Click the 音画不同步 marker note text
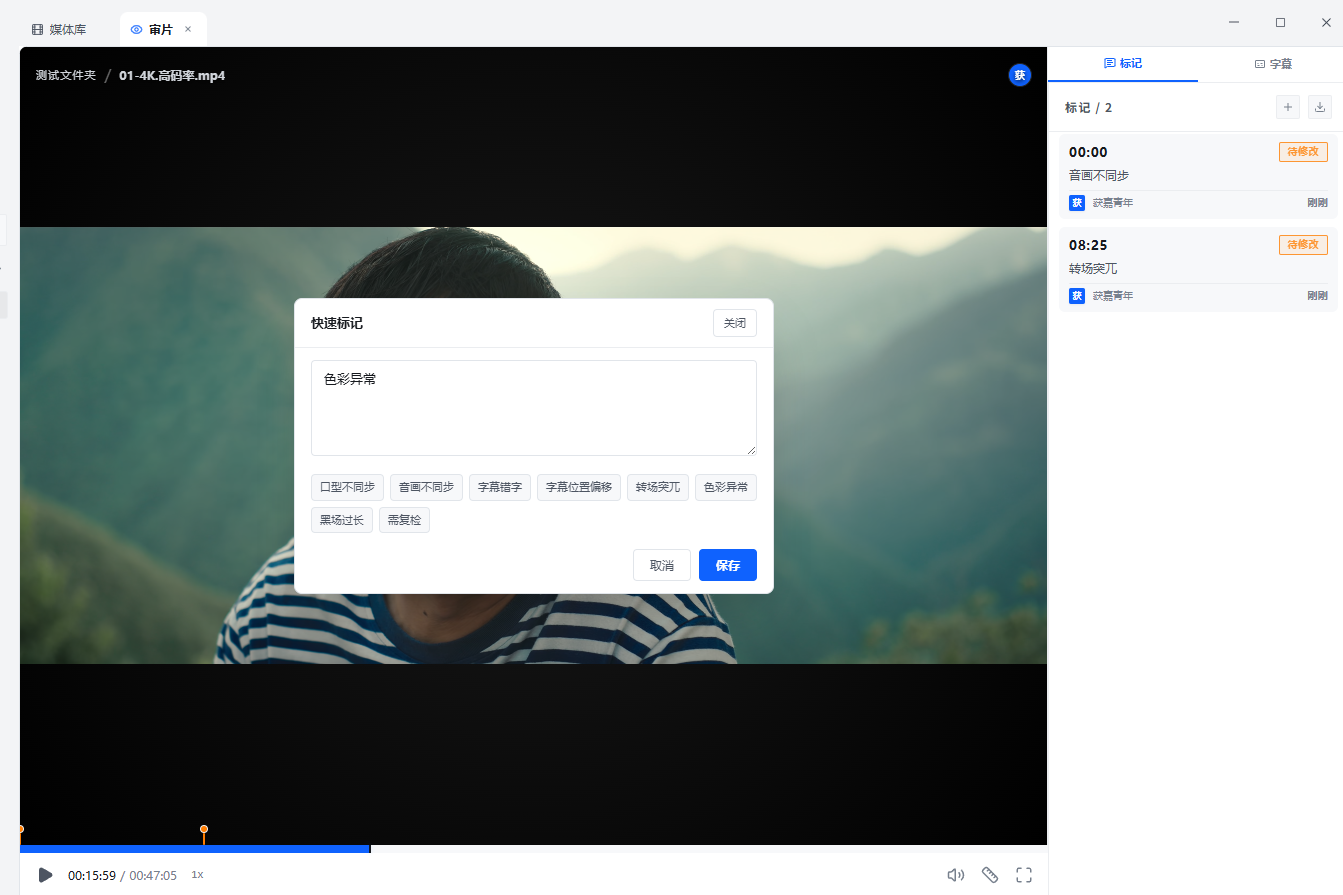 coord(1099,176)
